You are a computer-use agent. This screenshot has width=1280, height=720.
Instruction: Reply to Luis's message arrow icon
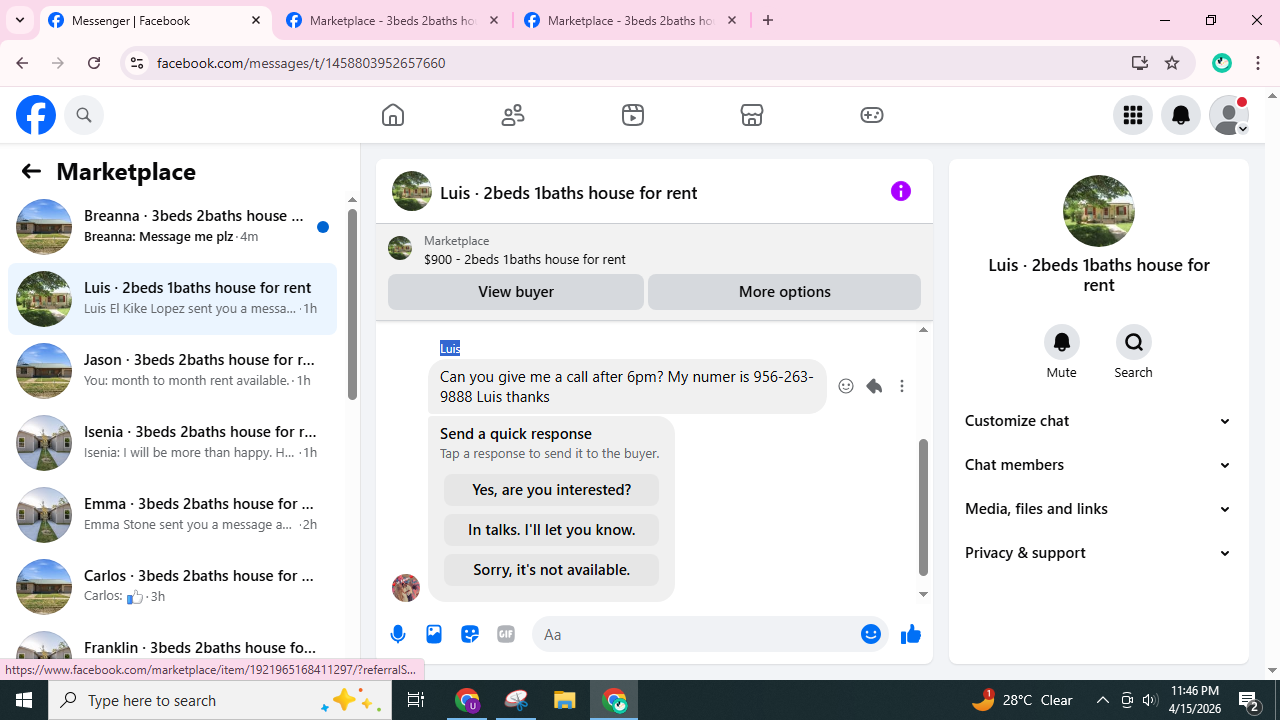pyautogui.click(x=874, y=386)
